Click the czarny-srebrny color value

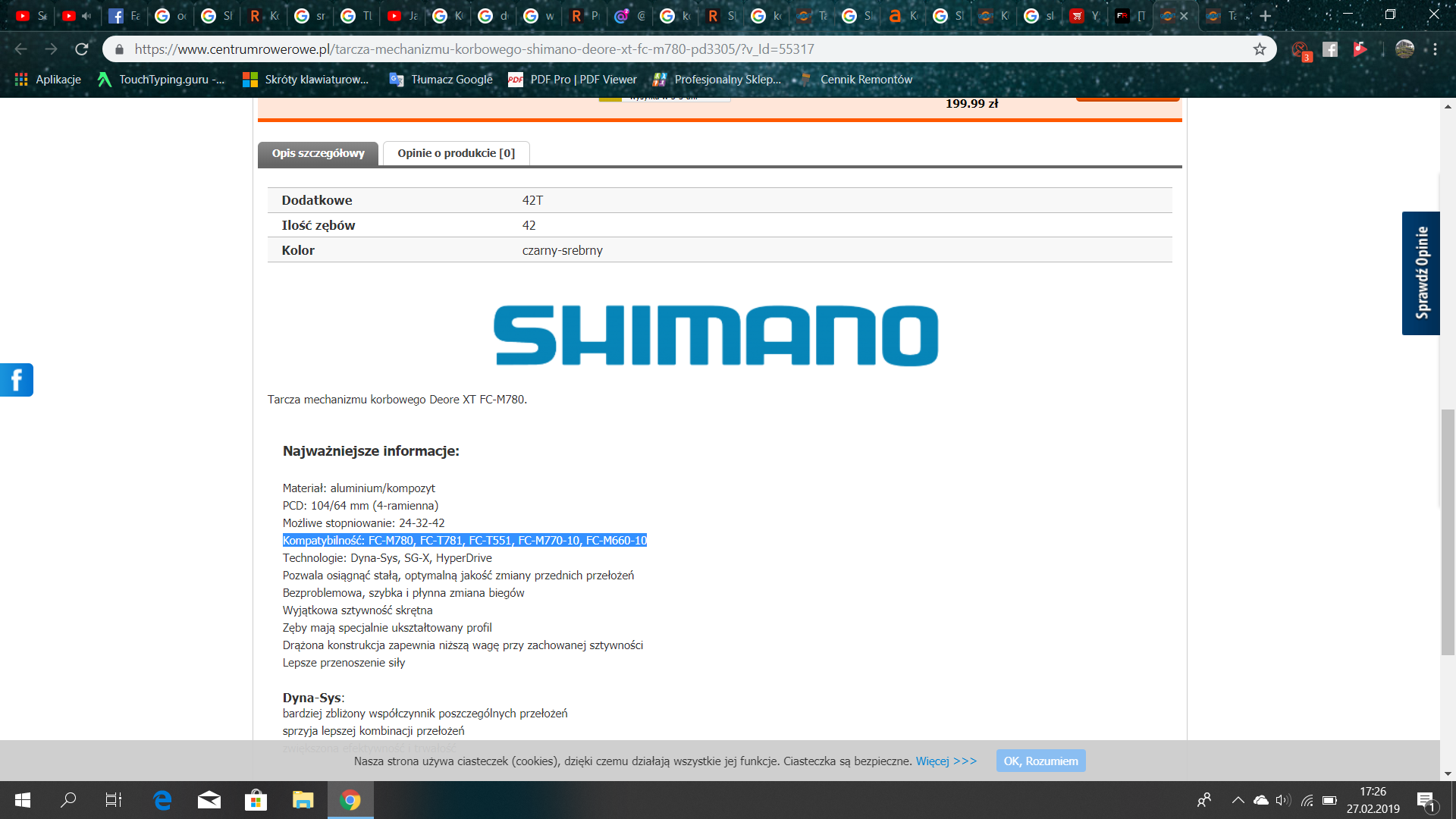tap(562, 250)
